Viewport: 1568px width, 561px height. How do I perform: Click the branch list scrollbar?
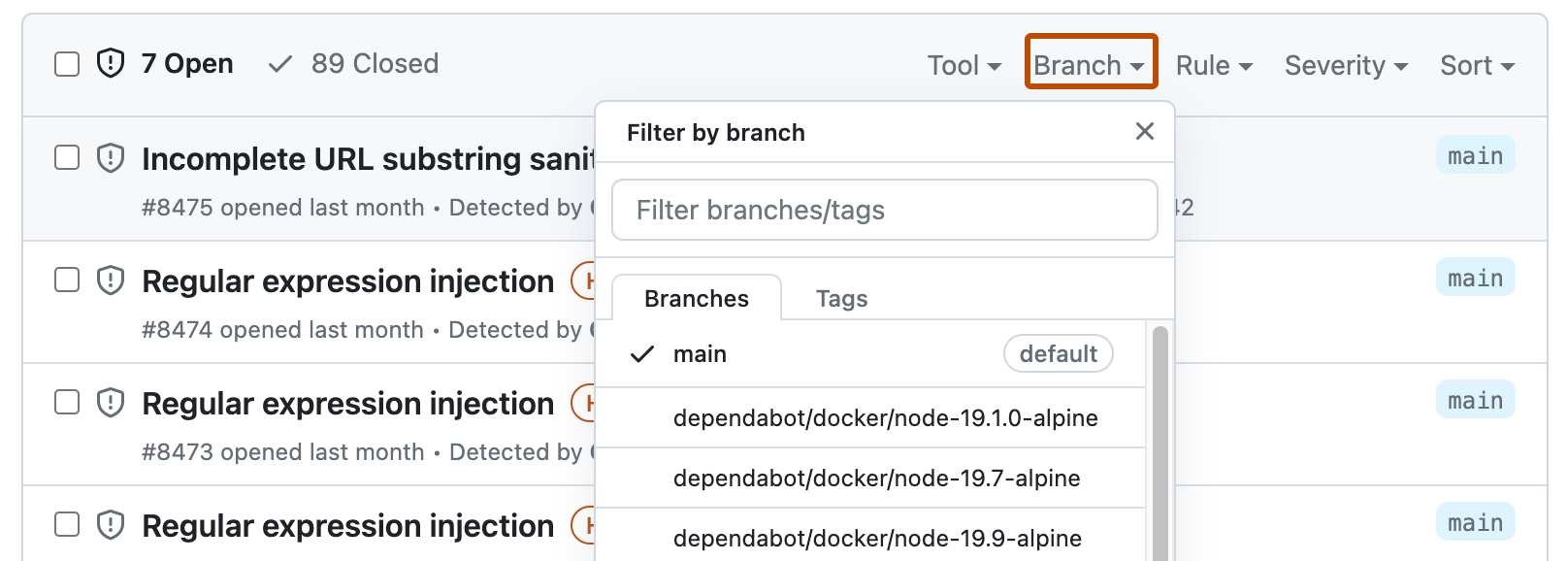coord(1160,437)
